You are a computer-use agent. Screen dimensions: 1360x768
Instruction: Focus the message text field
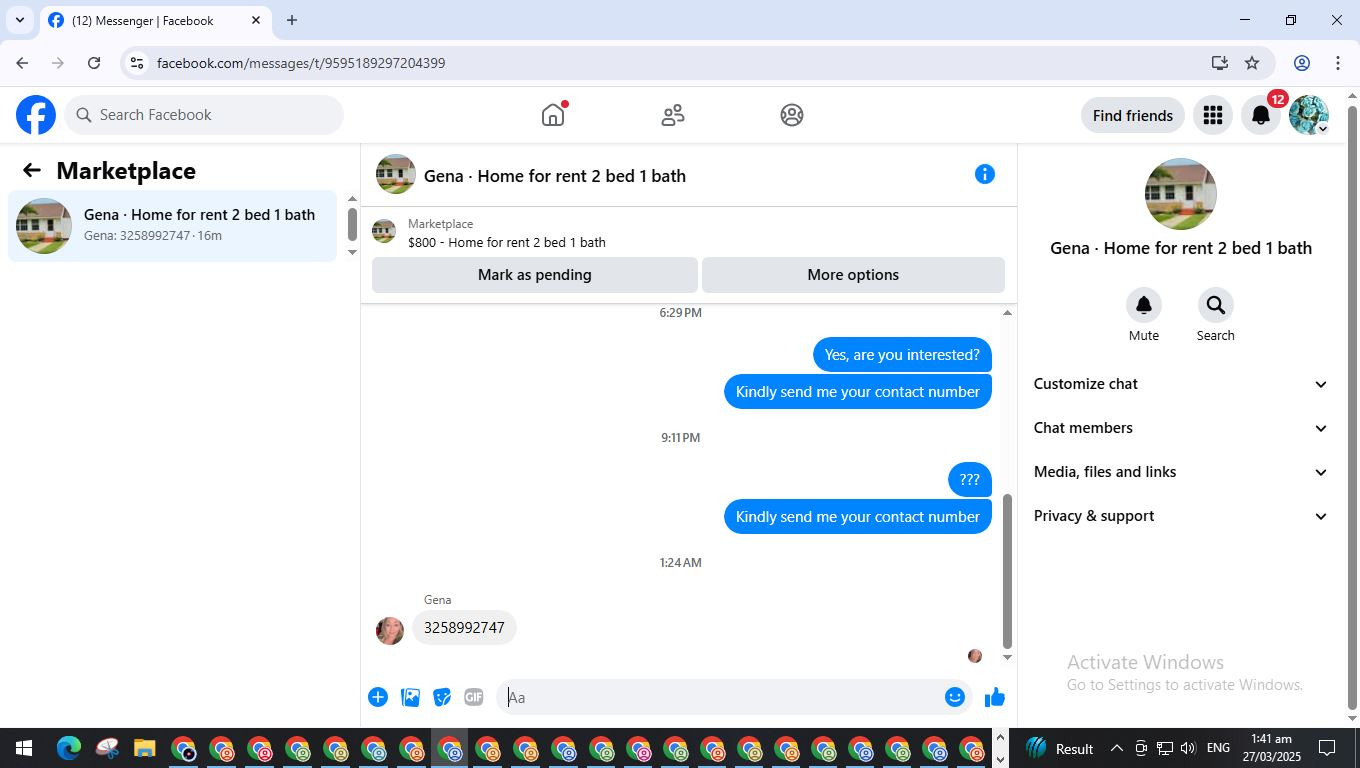point(720,697)
